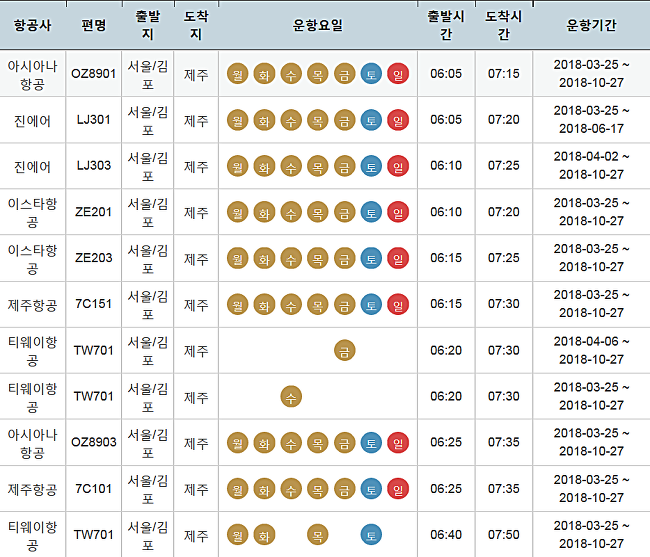Click 제주항공 in 7C151 row
Screen dimensions: 650x557
click(x=32, y=305)
